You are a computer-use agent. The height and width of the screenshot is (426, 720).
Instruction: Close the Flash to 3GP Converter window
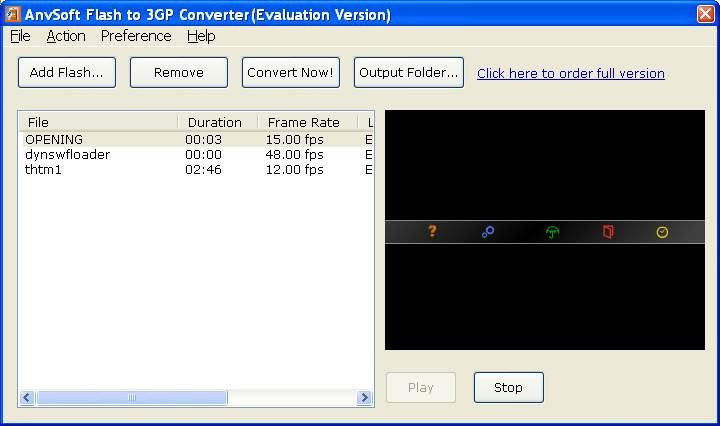[705, 14]
